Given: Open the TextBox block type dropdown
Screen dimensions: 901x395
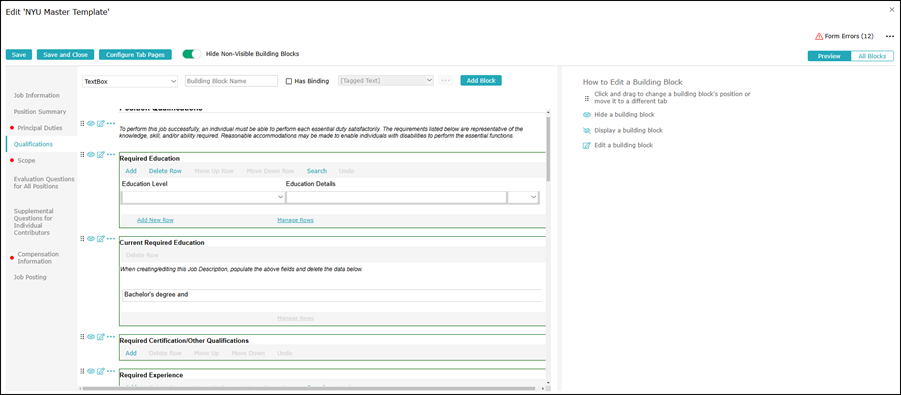Looking at the screenshot, I should click(130, 81).
